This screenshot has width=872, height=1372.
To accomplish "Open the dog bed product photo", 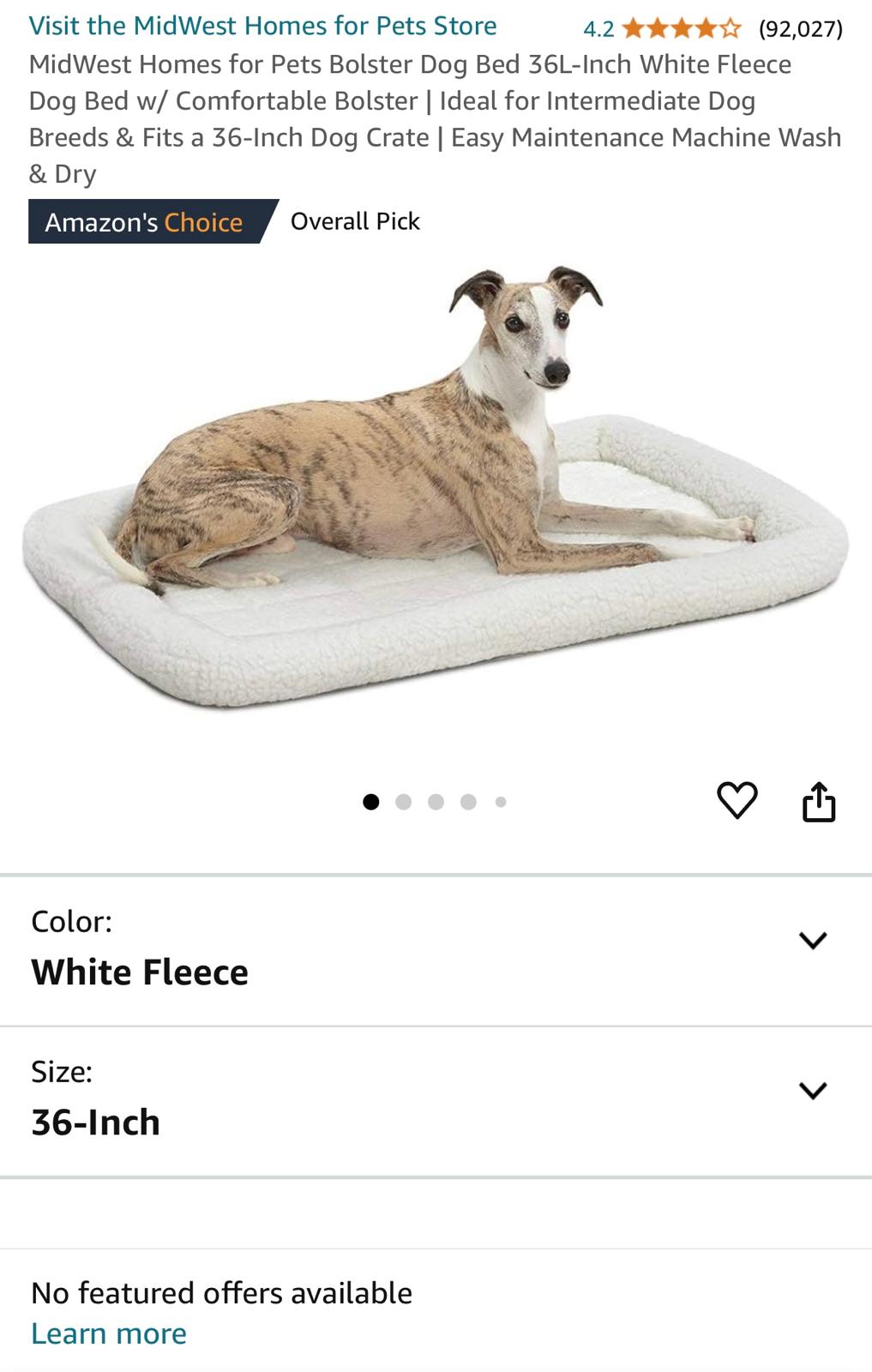I will (x=436, y=487).
